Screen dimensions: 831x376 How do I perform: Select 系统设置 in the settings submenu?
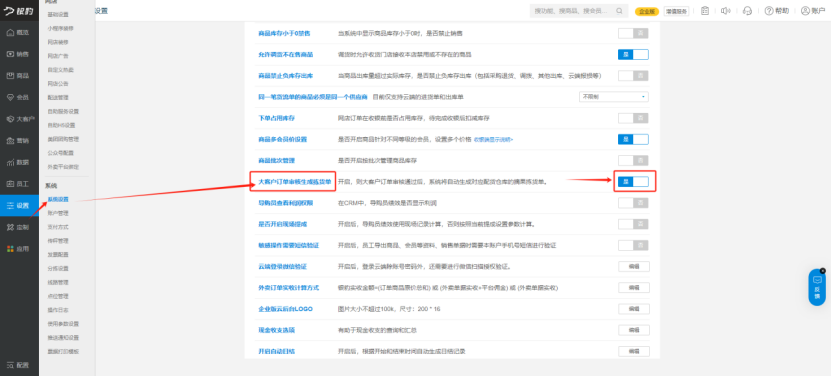[x=58, y=199]
